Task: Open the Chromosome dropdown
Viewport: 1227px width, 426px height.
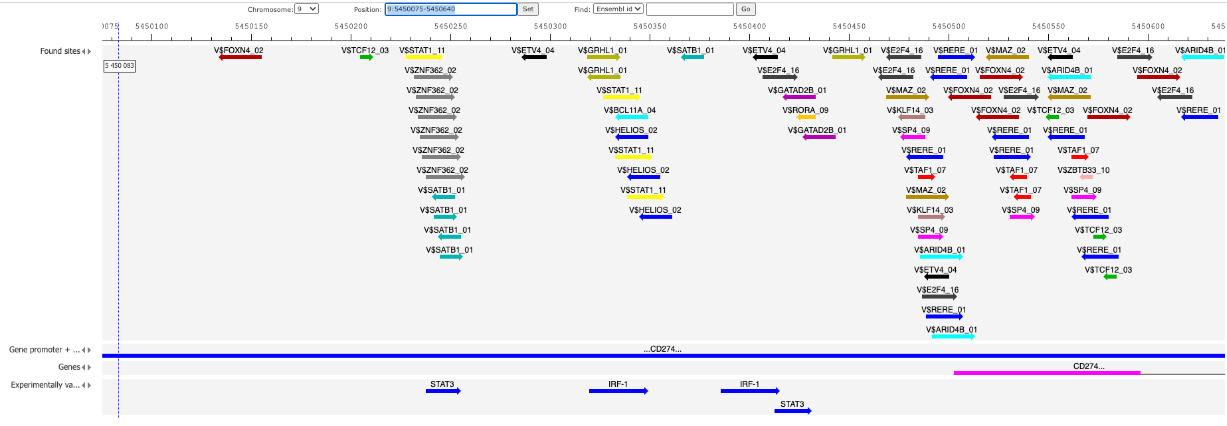Action: click(x=307, y=8)
